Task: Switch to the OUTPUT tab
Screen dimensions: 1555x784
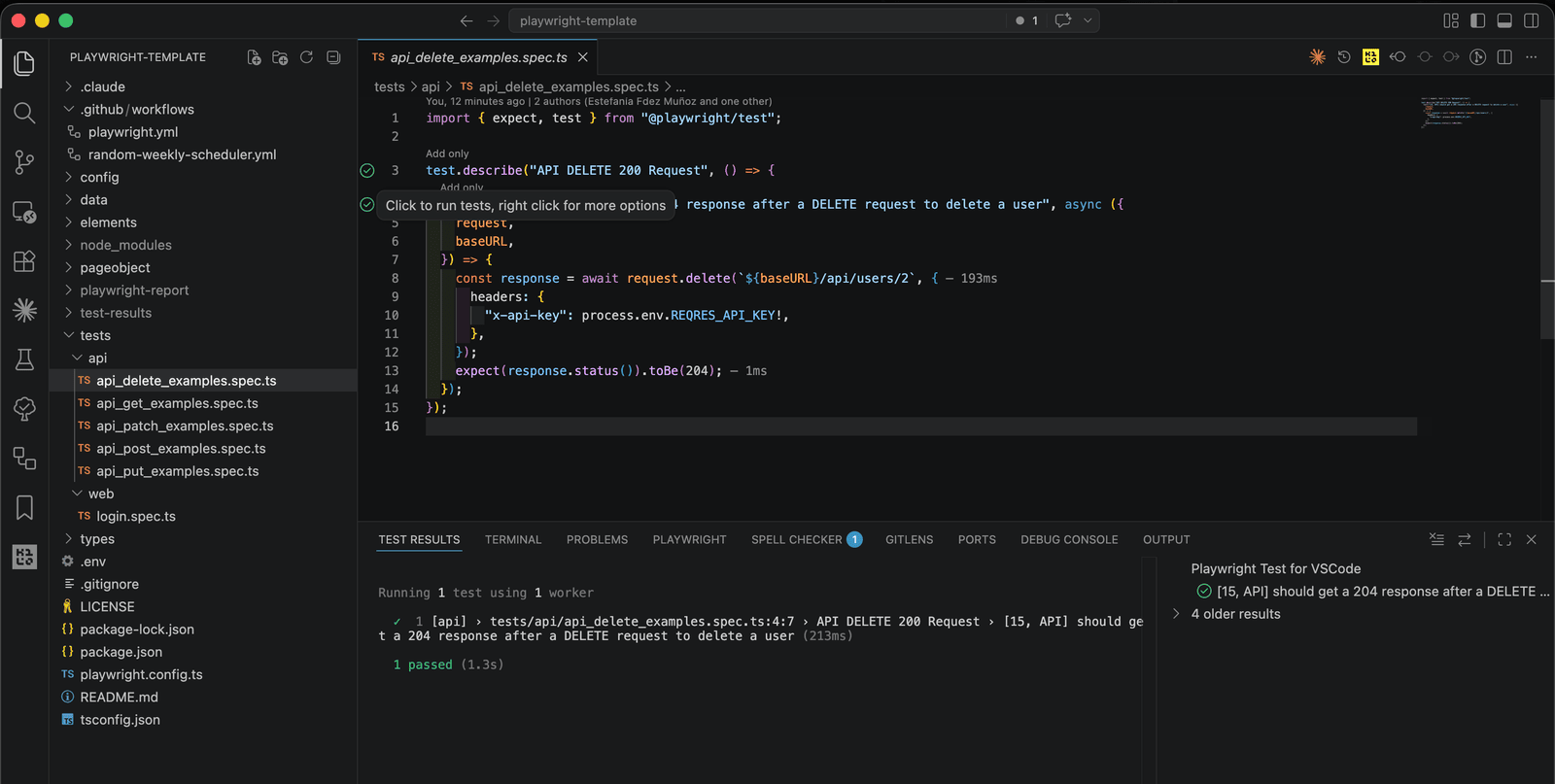Action: click(x=1166, y=539)
